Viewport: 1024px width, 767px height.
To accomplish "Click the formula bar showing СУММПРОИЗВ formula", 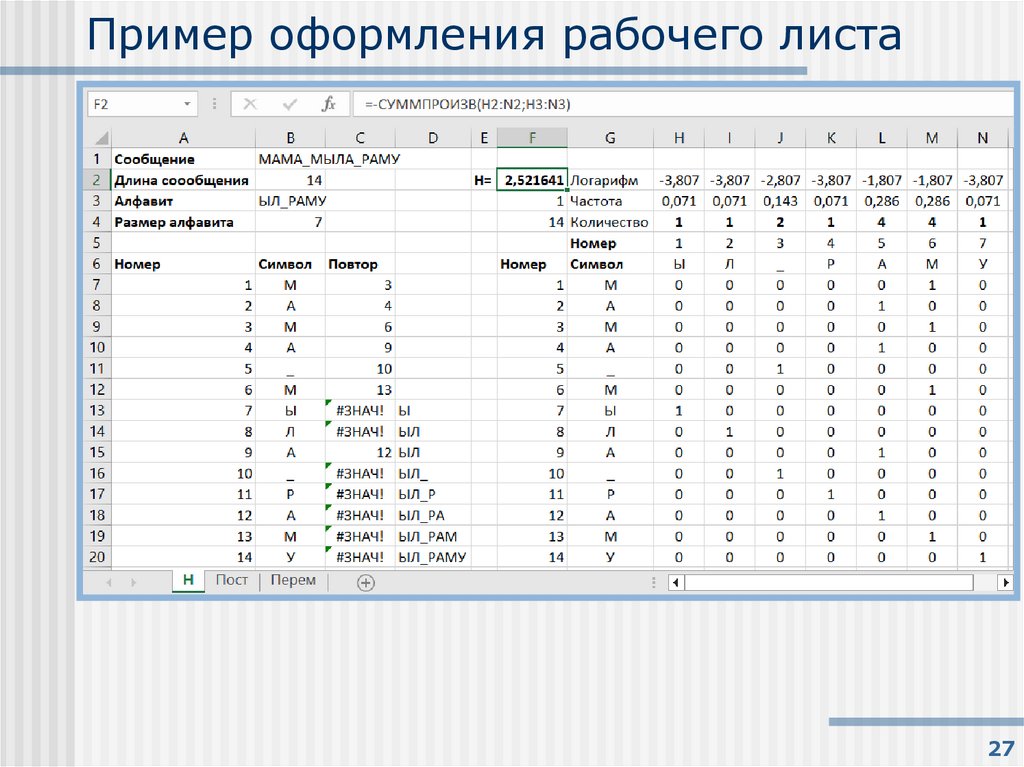I will [x=500, y=103].
